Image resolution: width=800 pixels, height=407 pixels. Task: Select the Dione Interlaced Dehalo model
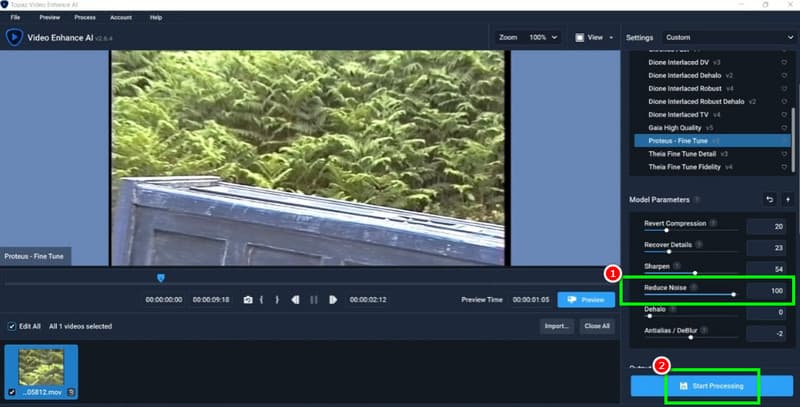coord(711,75)
